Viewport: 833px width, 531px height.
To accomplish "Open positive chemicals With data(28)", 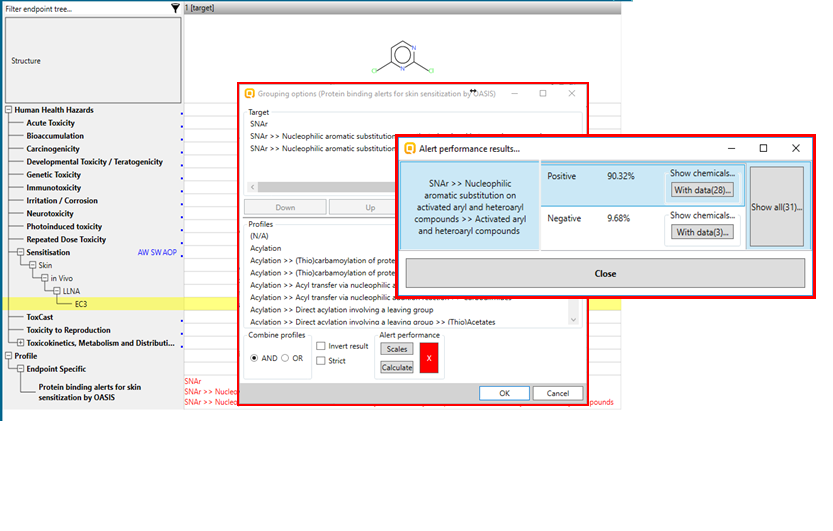I will [702, 190].
